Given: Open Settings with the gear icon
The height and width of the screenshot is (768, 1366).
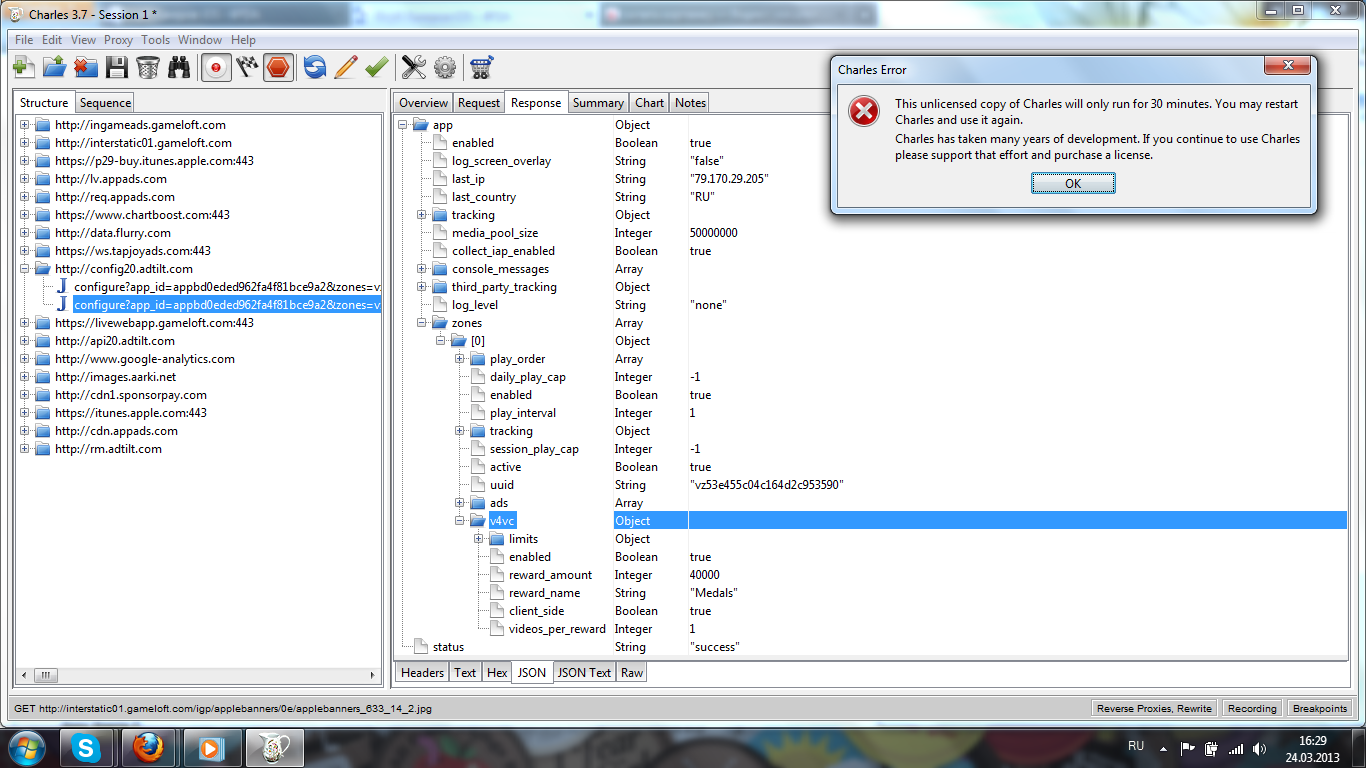Looking at the screenshot, I should coord(445,67).
